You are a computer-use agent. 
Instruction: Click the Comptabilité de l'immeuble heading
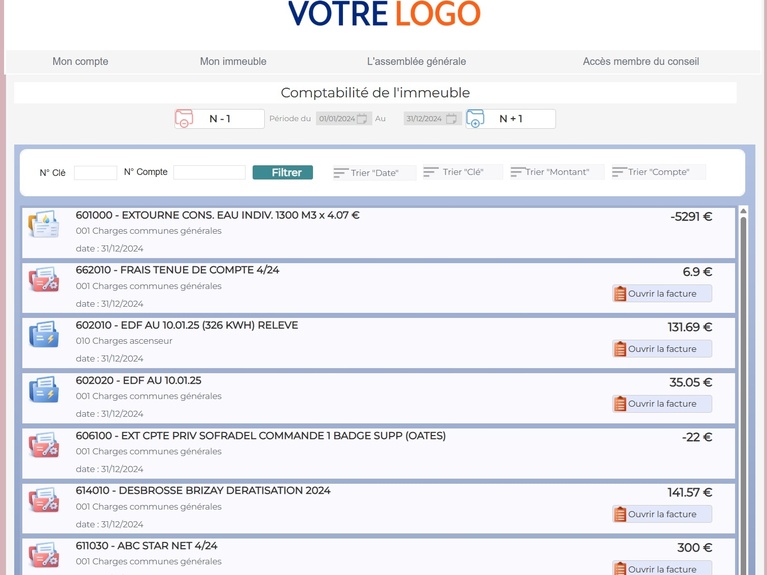coord(375,92)
